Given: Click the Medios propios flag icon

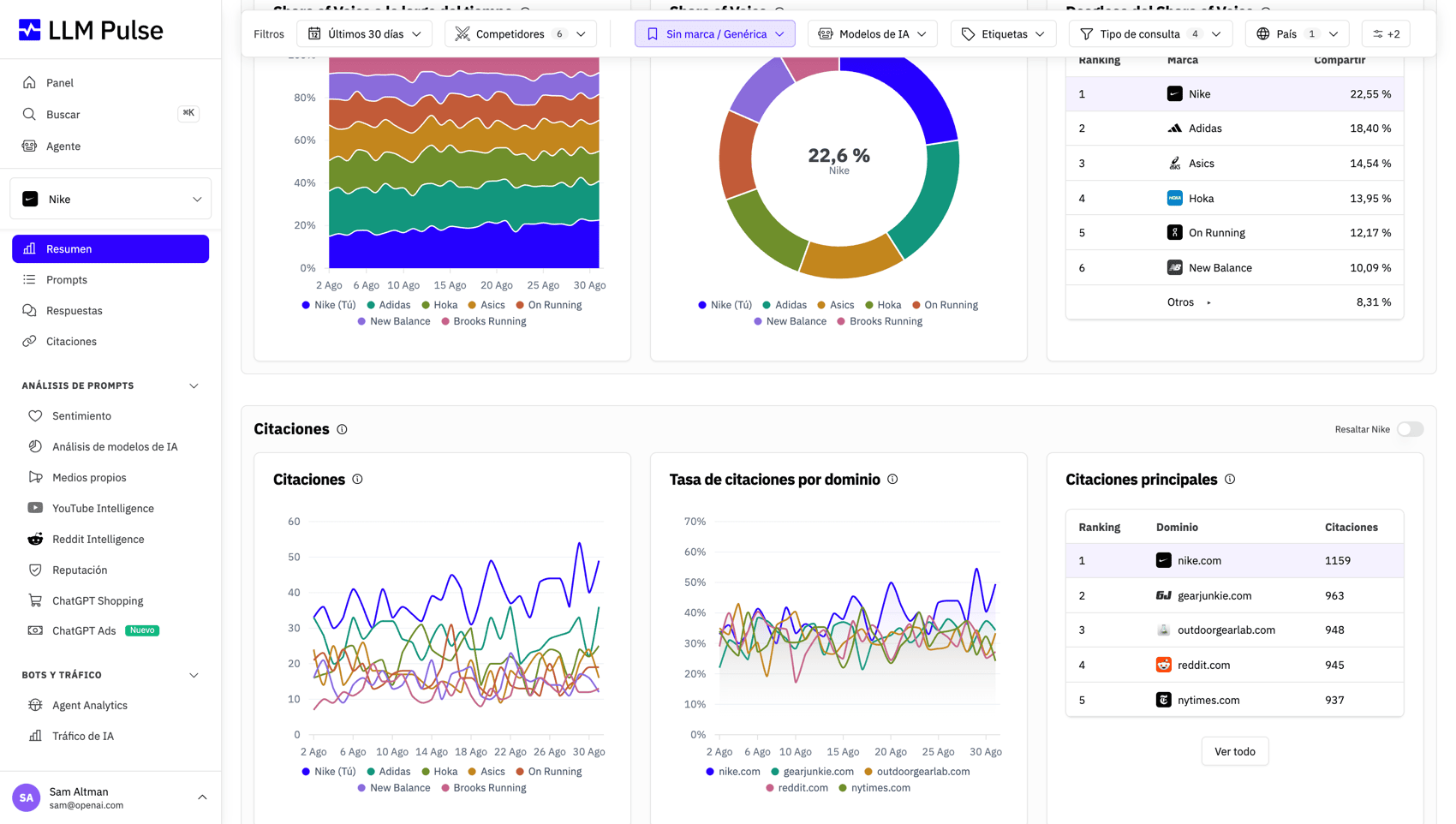Looking at the screenshot, I should [x=35, y=477].
